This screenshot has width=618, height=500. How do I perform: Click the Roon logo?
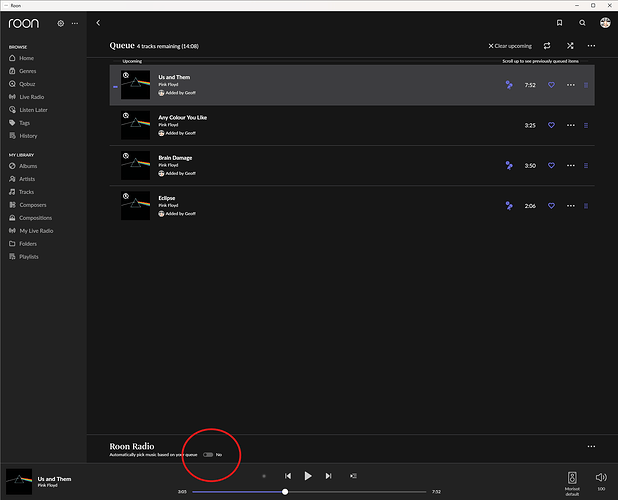point(24,23)
